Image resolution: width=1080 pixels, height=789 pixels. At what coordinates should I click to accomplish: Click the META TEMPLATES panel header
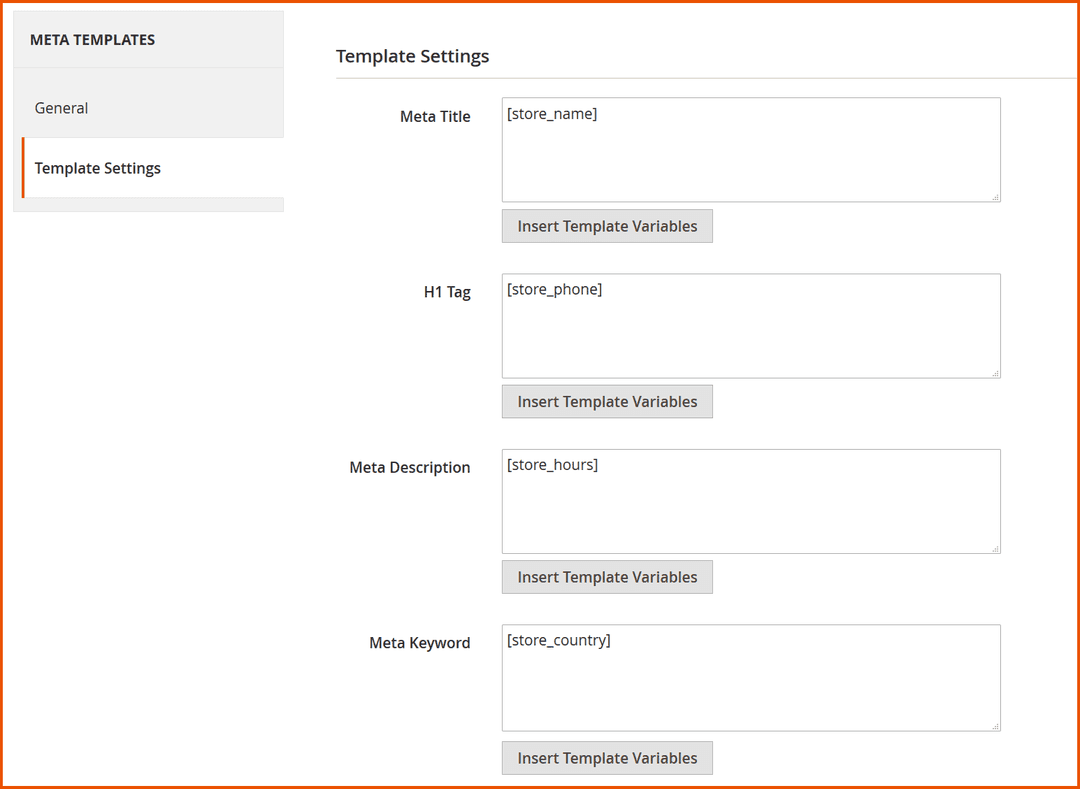click(x=92, y=40)
